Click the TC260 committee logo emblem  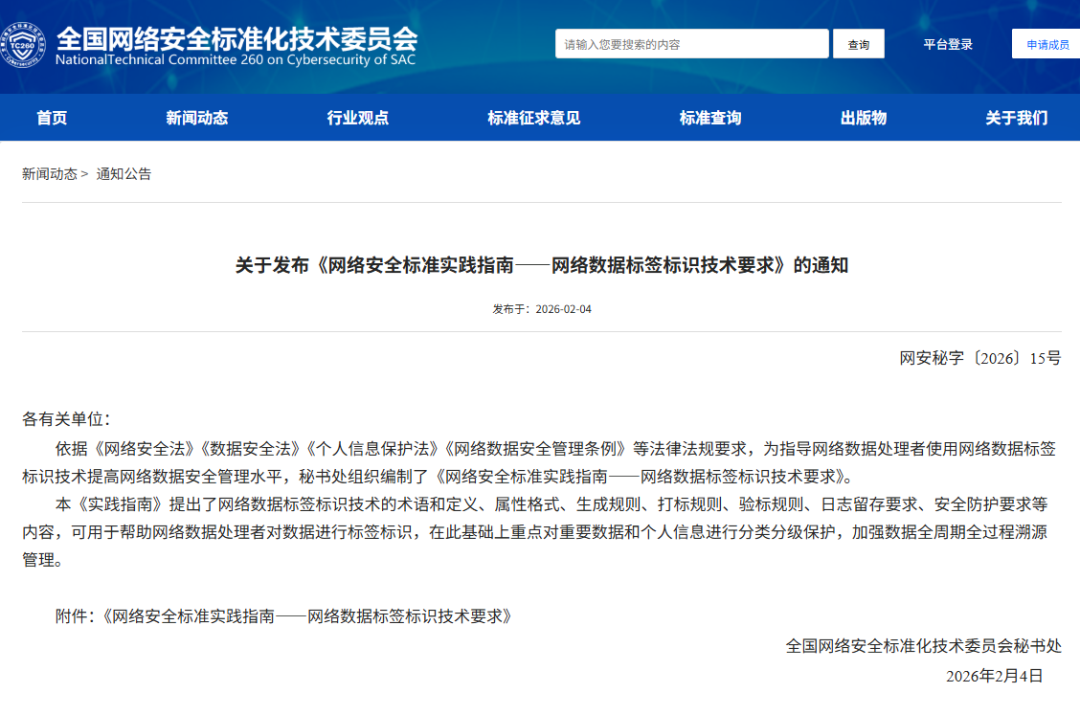pos(23,45)
